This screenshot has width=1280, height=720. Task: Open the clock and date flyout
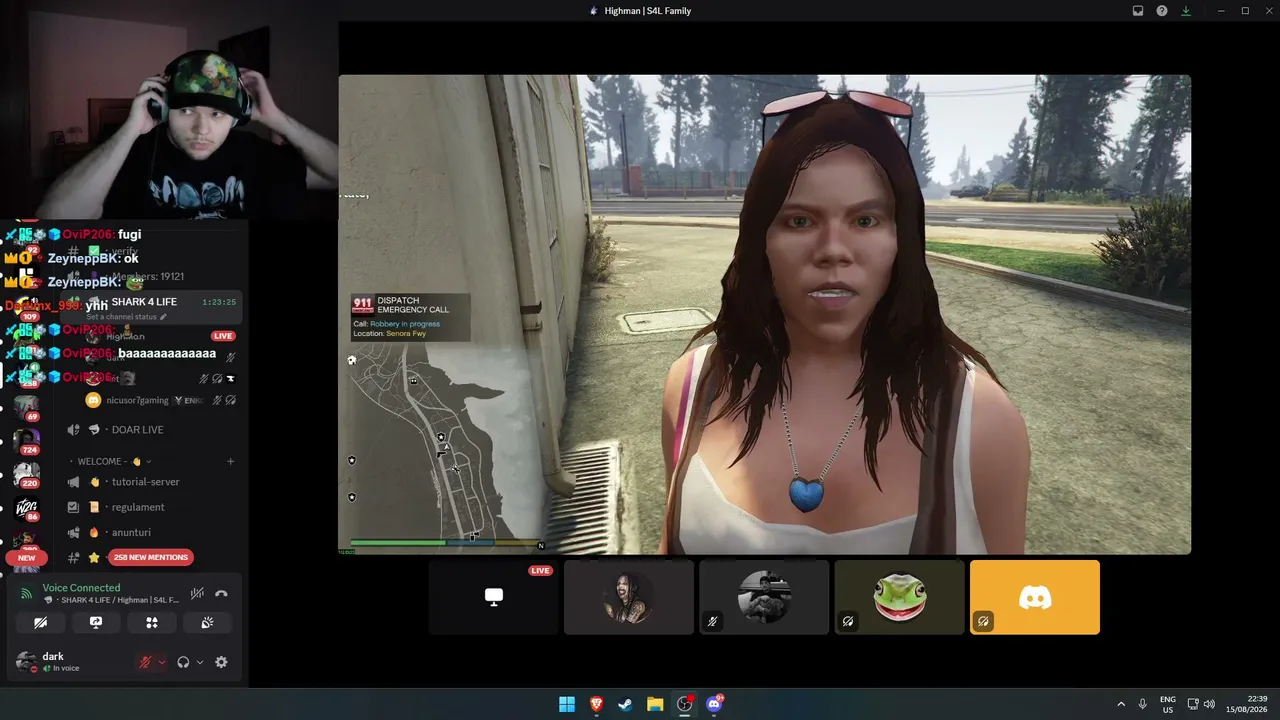[x=1249, y=704]
